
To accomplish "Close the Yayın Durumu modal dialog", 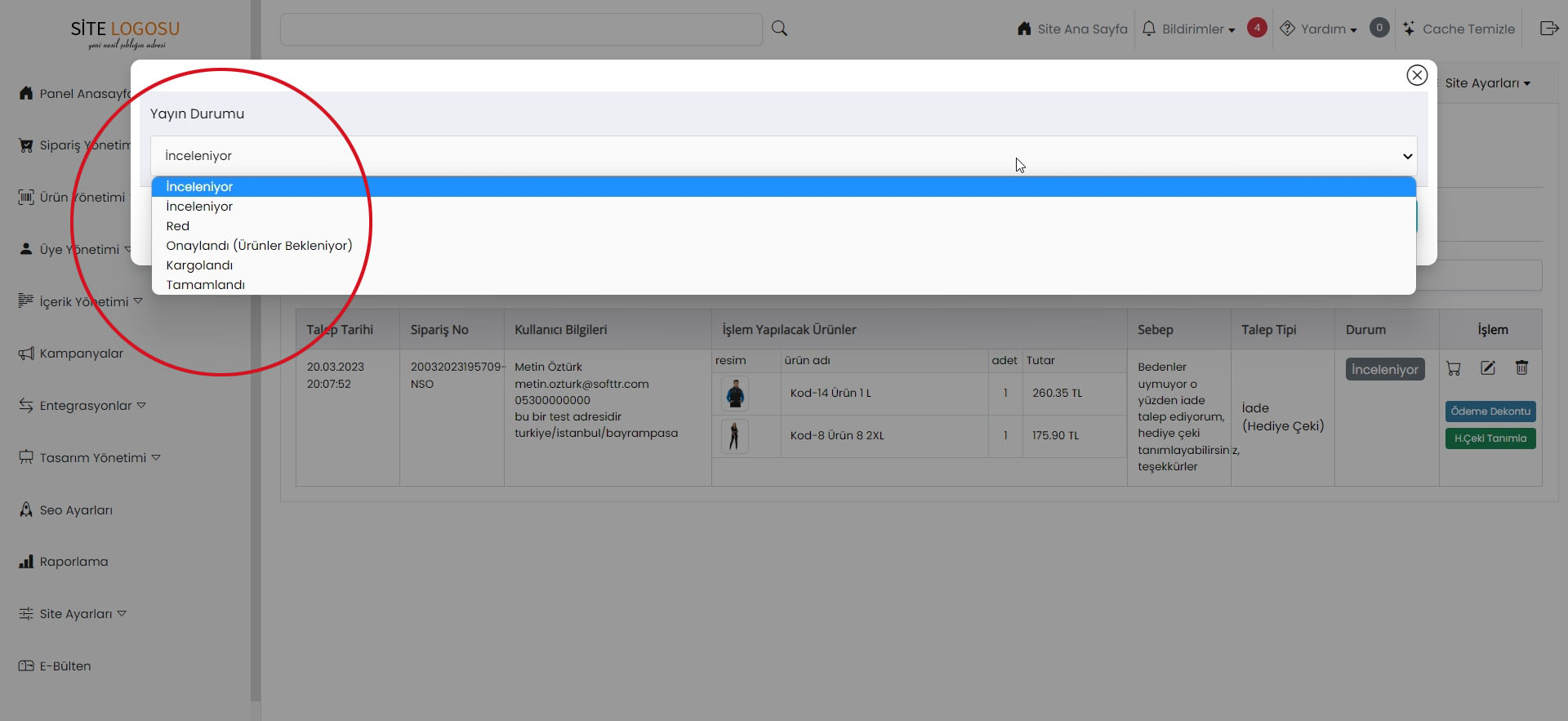I will 1416,75.
